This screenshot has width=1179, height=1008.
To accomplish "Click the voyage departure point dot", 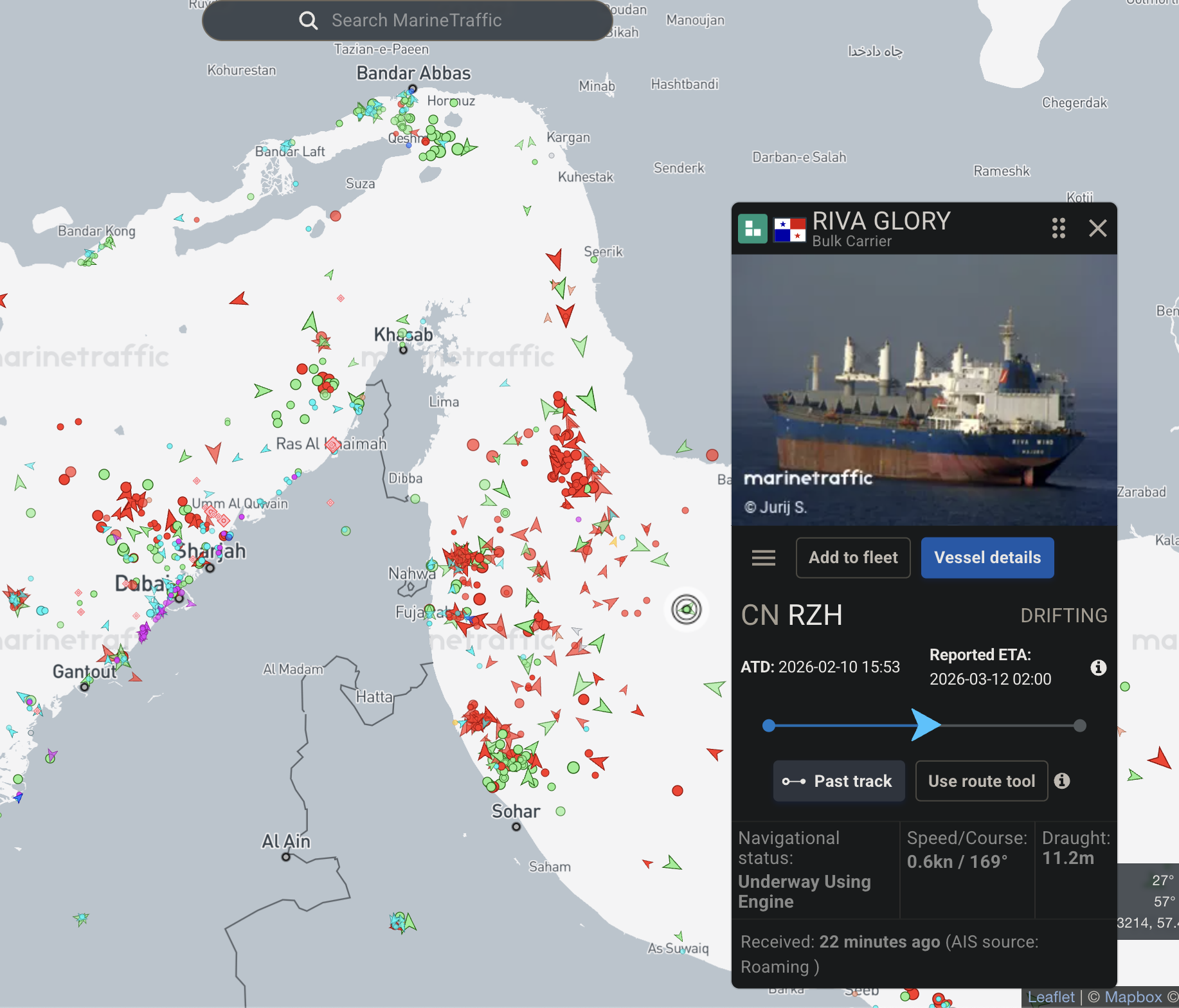I will (x=769, y=726).
